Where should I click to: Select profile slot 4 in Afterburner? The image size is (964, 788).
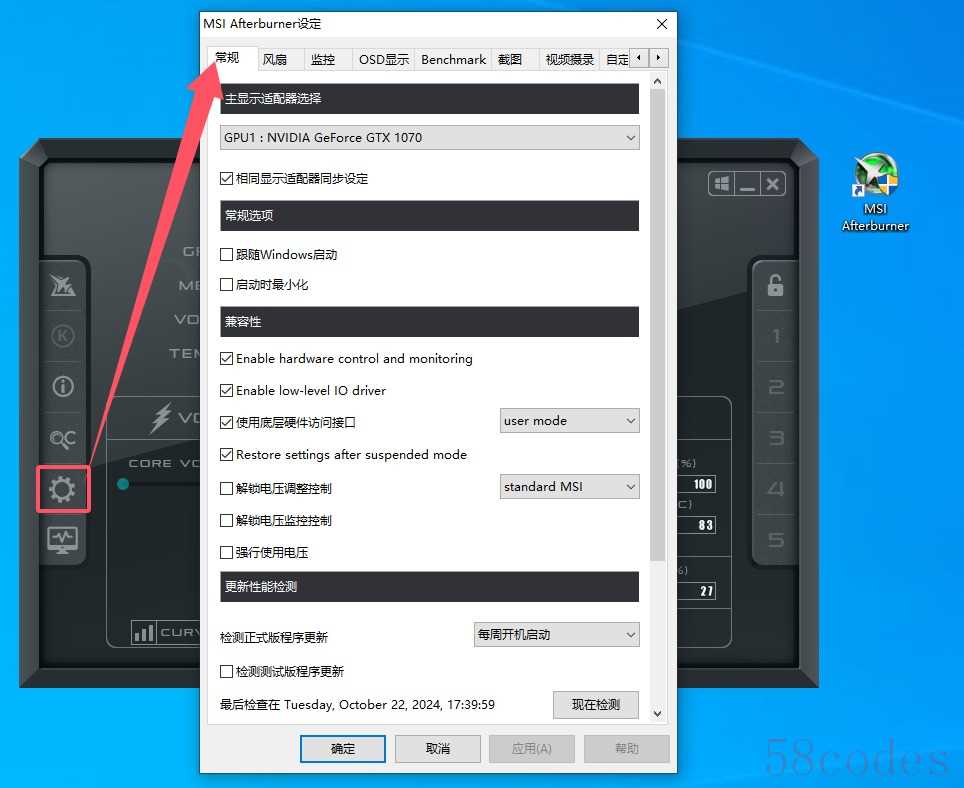(x=776, y=489)
